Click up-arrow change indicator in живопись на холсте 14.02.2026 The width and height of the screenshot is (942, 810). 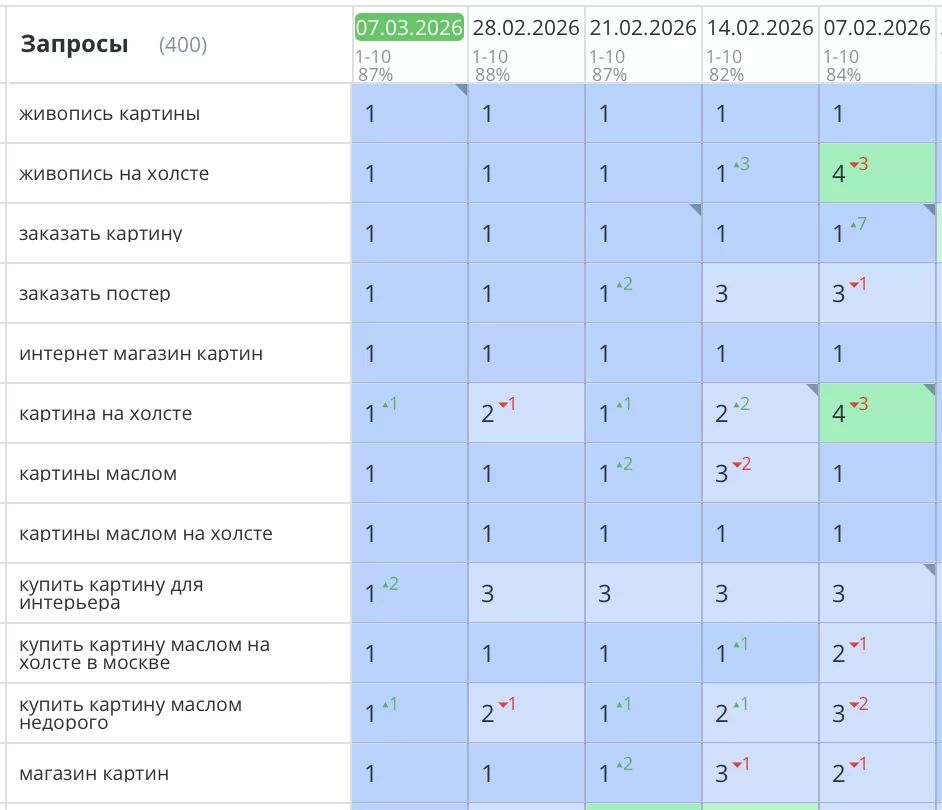click(x=741, y=165)
